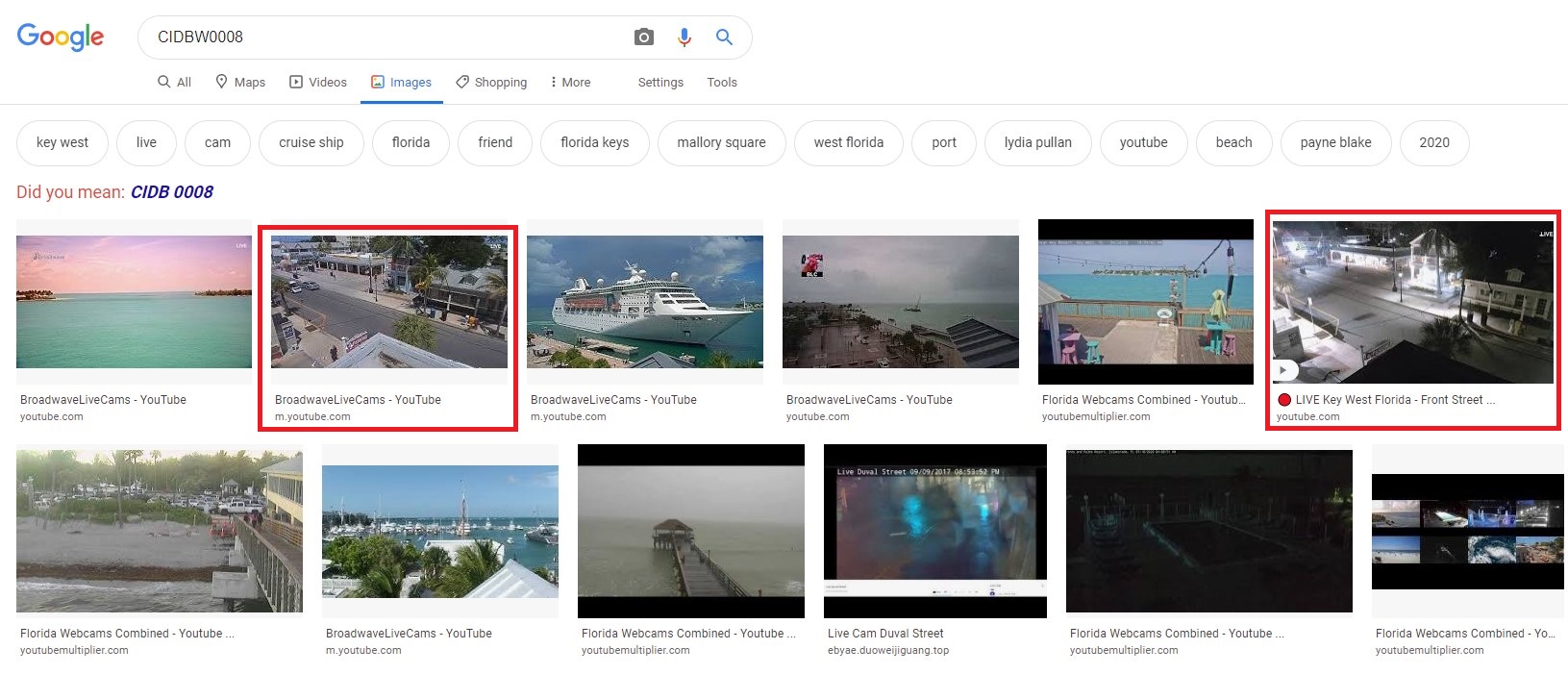Open the white cruise ship thumbnail
Viewport: 1568px width, 674px height.
645,302
